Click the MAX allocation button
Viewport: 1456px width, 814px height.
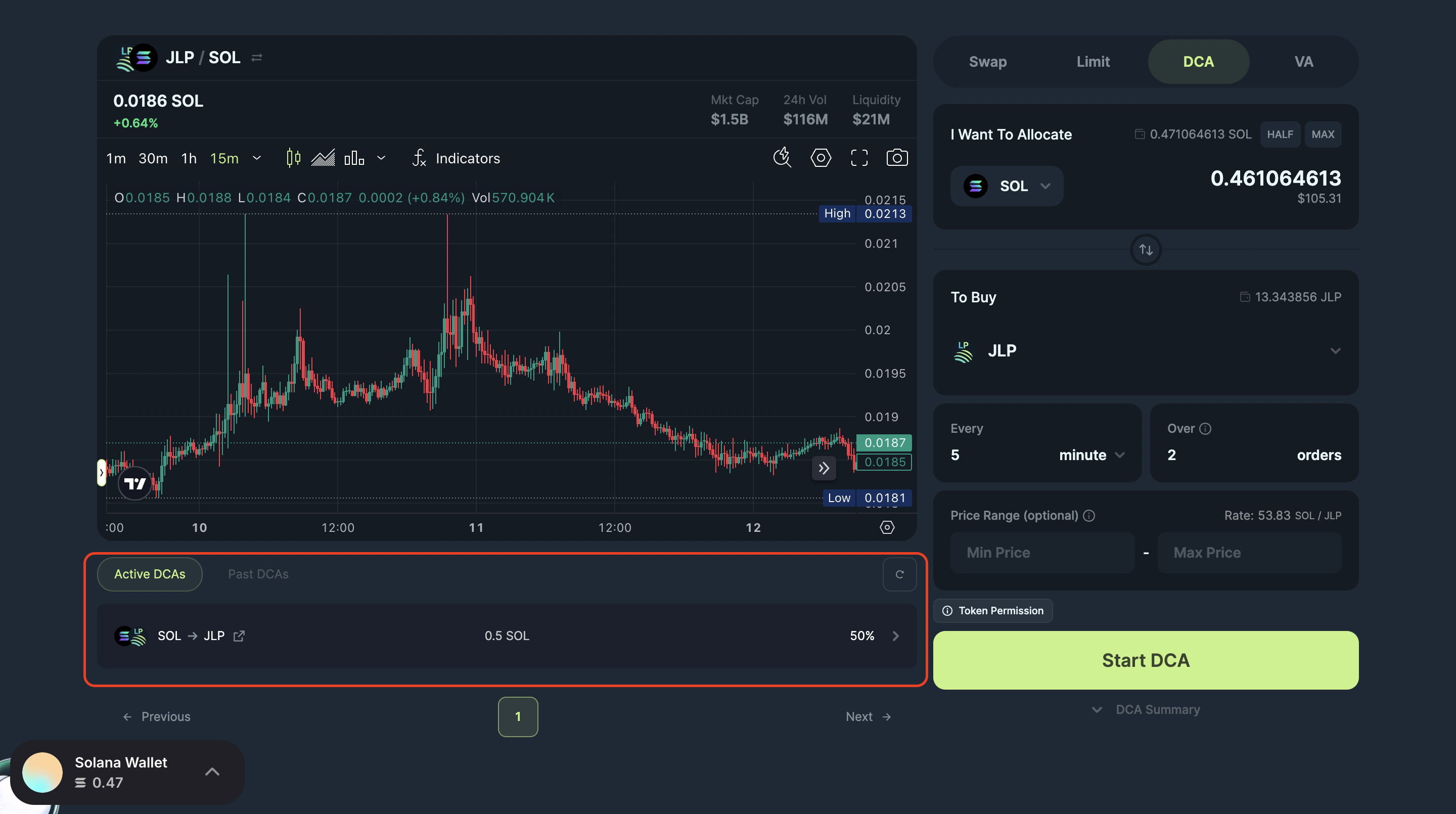point(1323,134)
